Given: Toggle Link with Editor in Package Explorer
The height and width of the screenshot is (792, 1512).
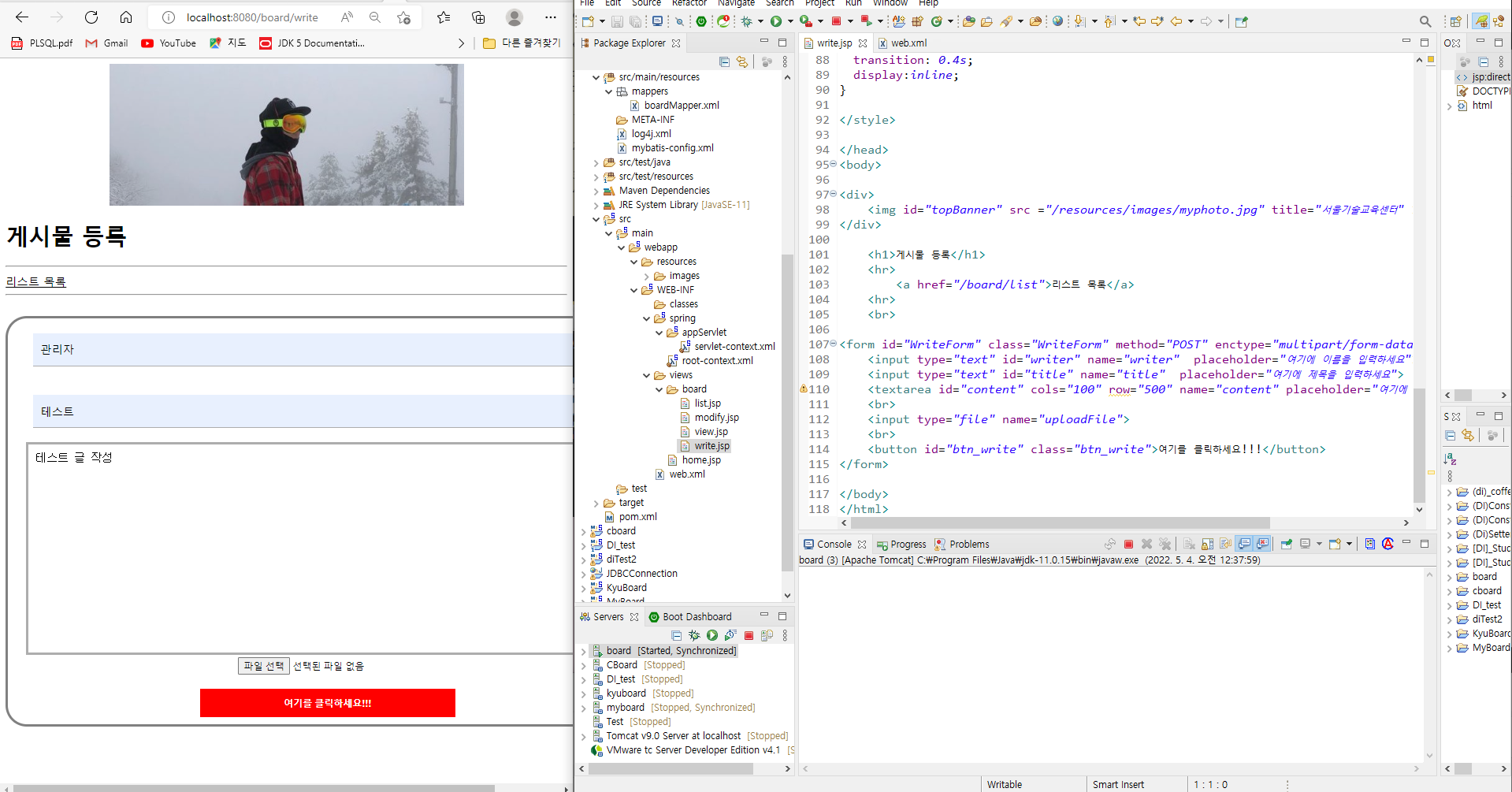Looking at the screenshot, I should [x=741, y=61].
